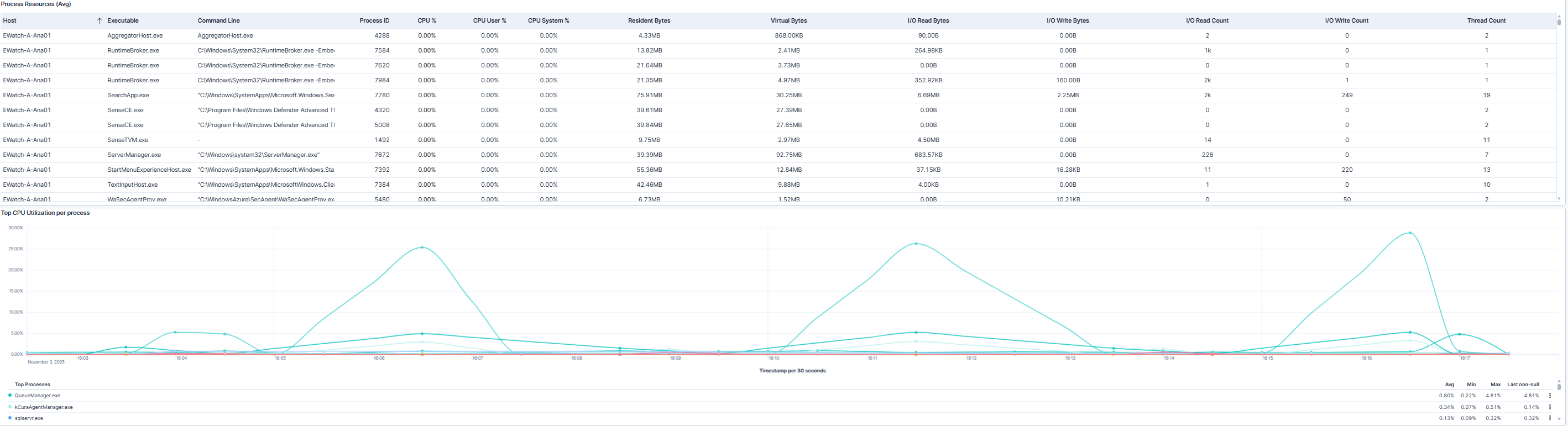Click the 868.00KB virtual bytes cell
The width and height of the screenshot is (1568, 426).
tap(789, 36)
